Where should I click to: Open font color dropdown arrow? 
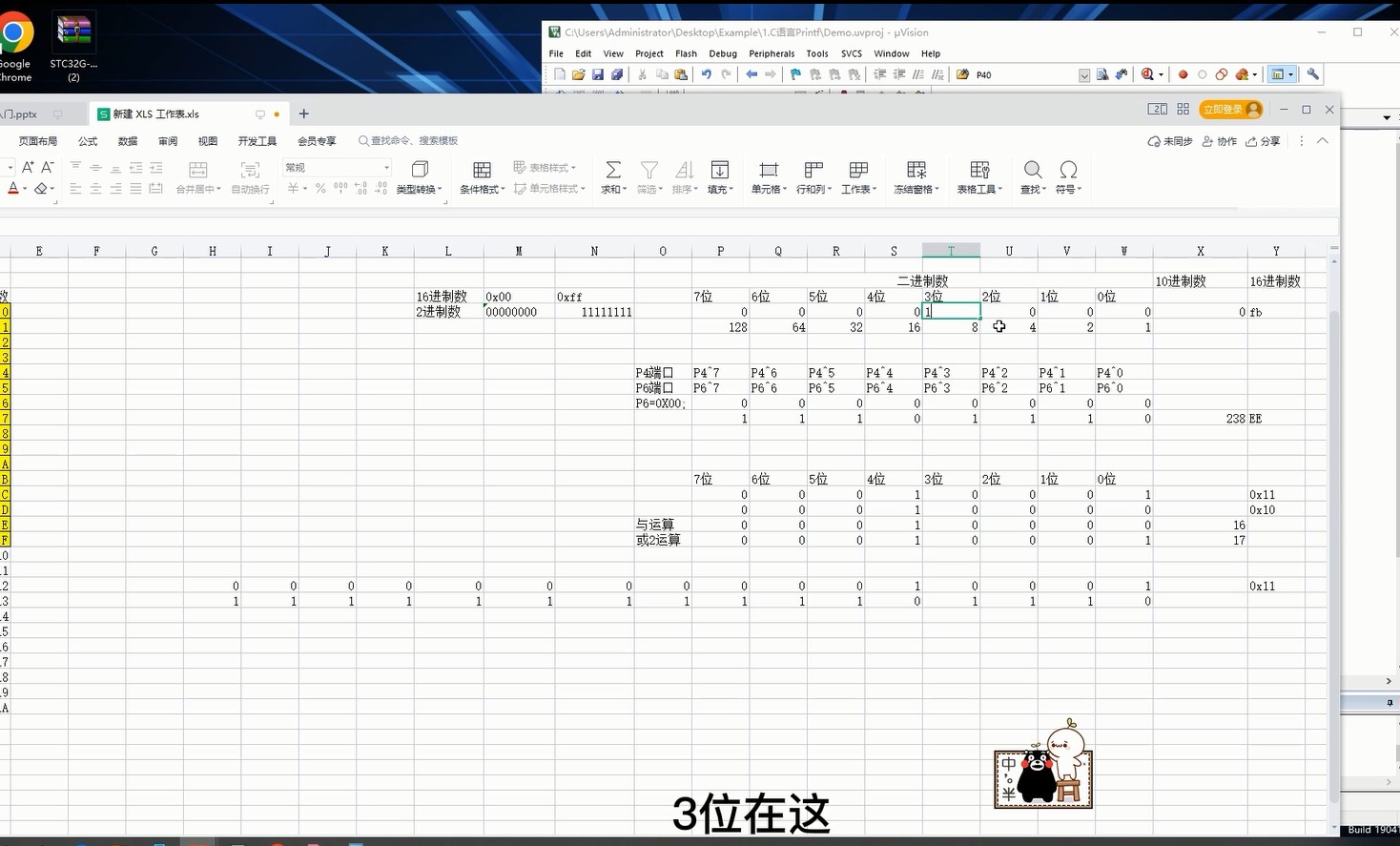25,189
